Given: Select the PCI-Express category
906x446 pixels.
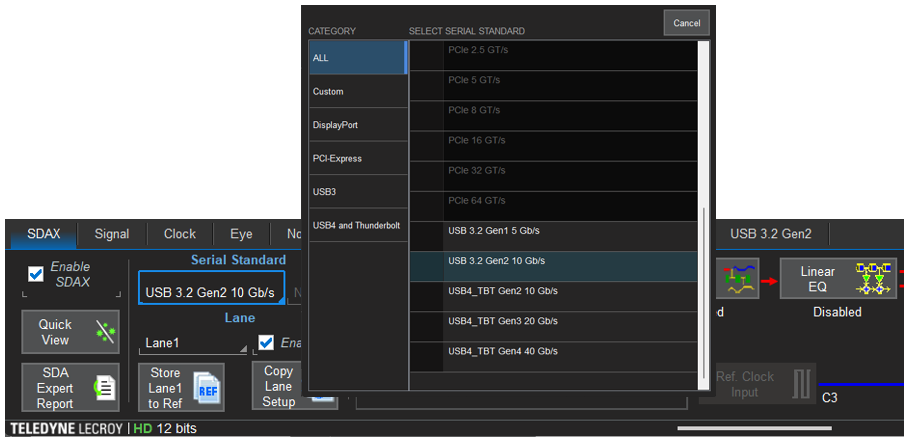Looking at the screenshot, I should [358, 158].
